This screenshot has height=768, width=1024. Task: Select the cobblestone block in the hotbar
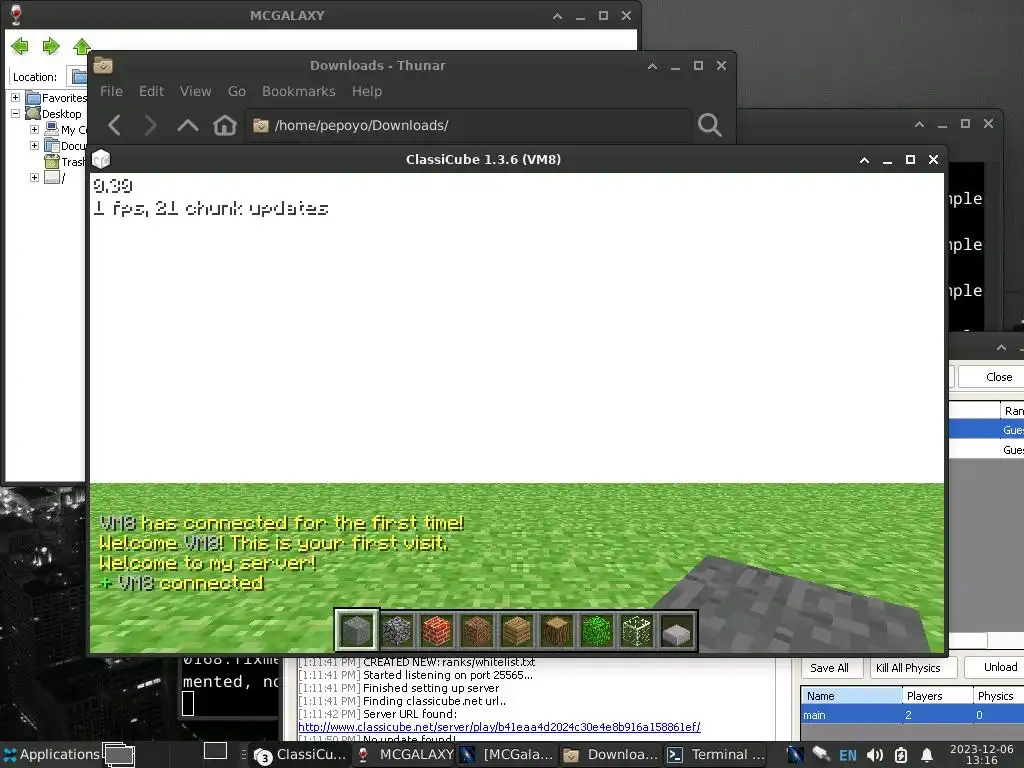point(396,631)
